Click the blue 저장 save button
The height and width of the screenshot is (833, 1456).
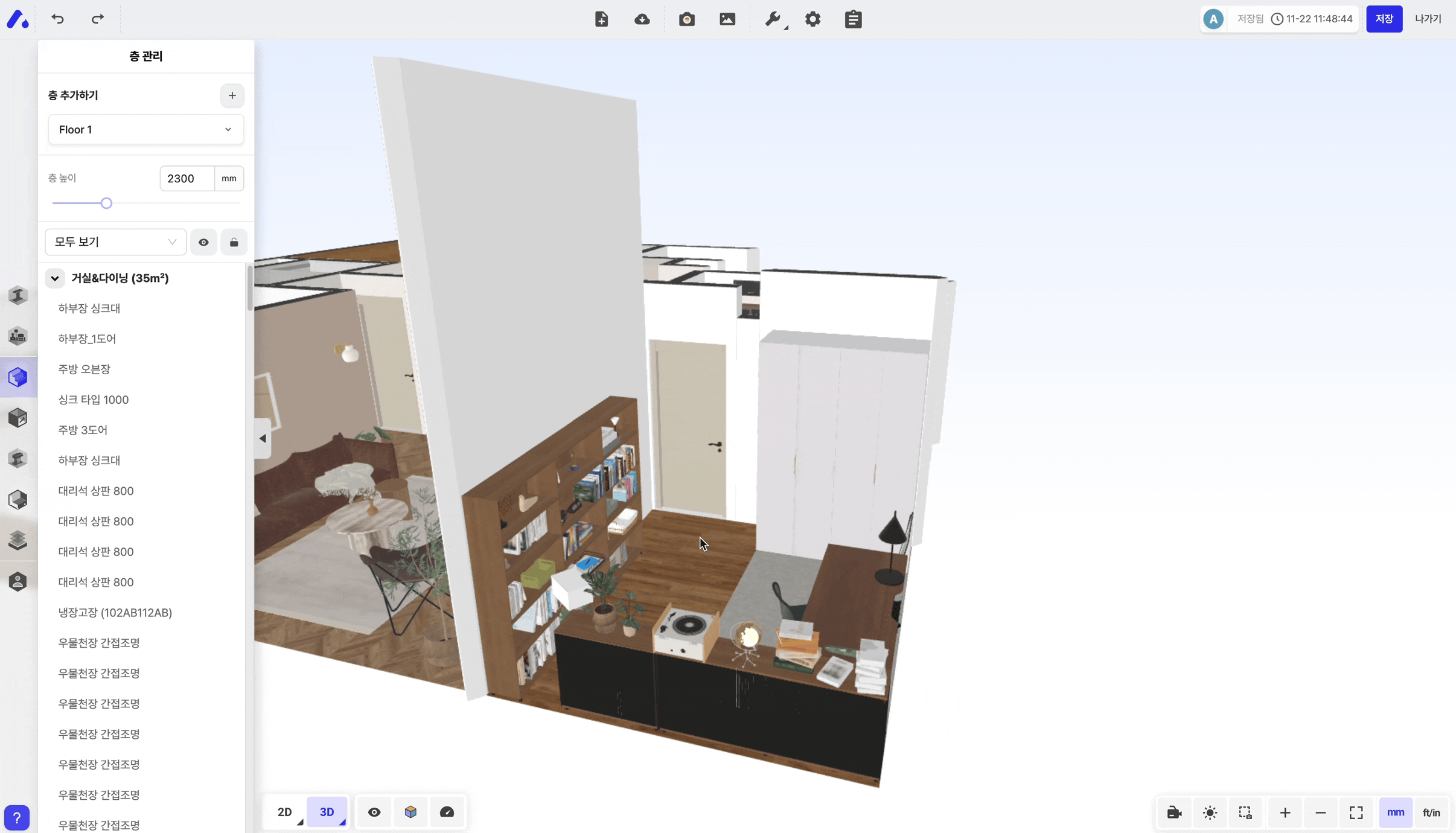click(x=1384, y=19)
